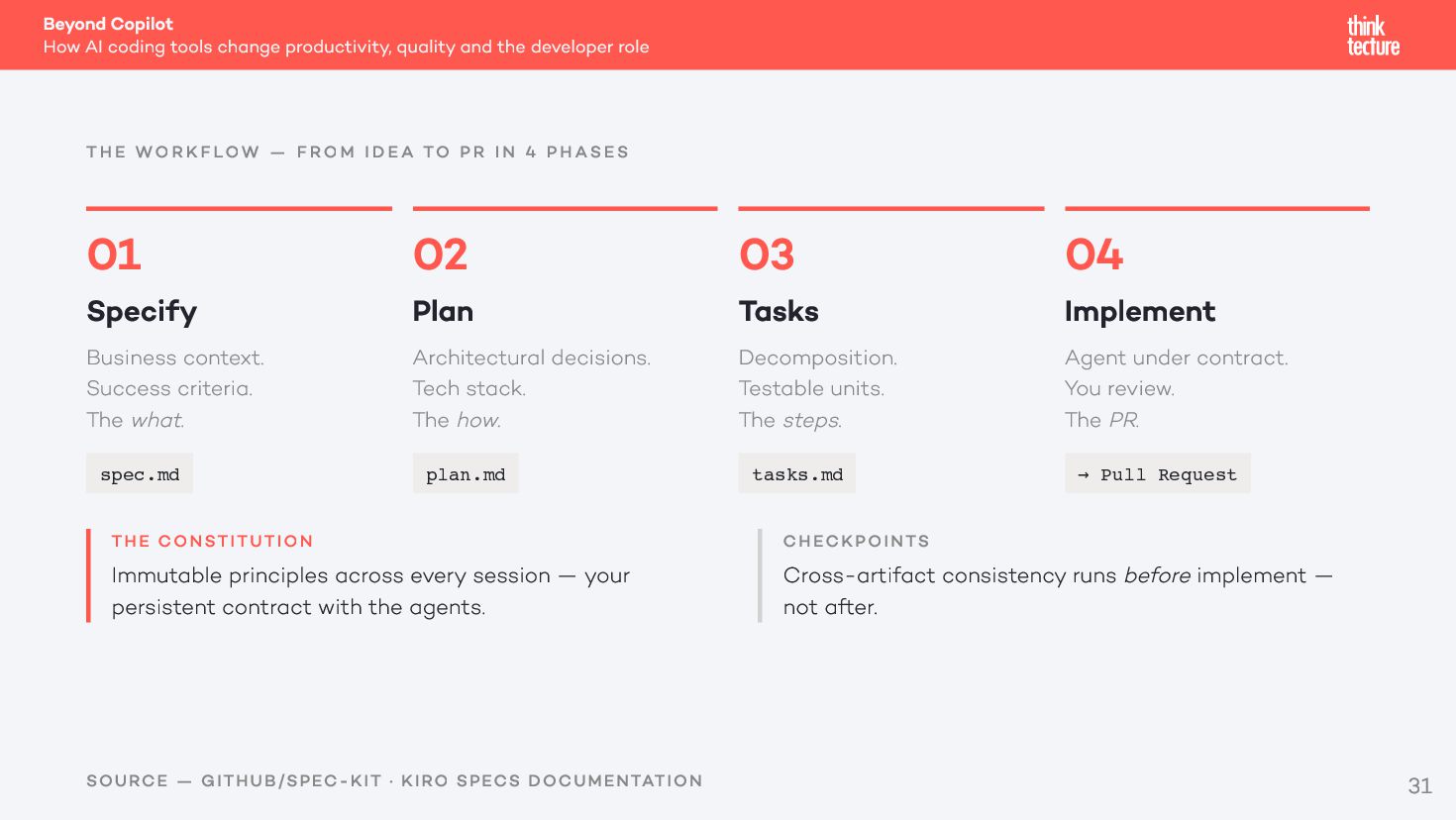Select the Implement heading
This screenshot has width=1456, height=820.
click(1140, 312)
